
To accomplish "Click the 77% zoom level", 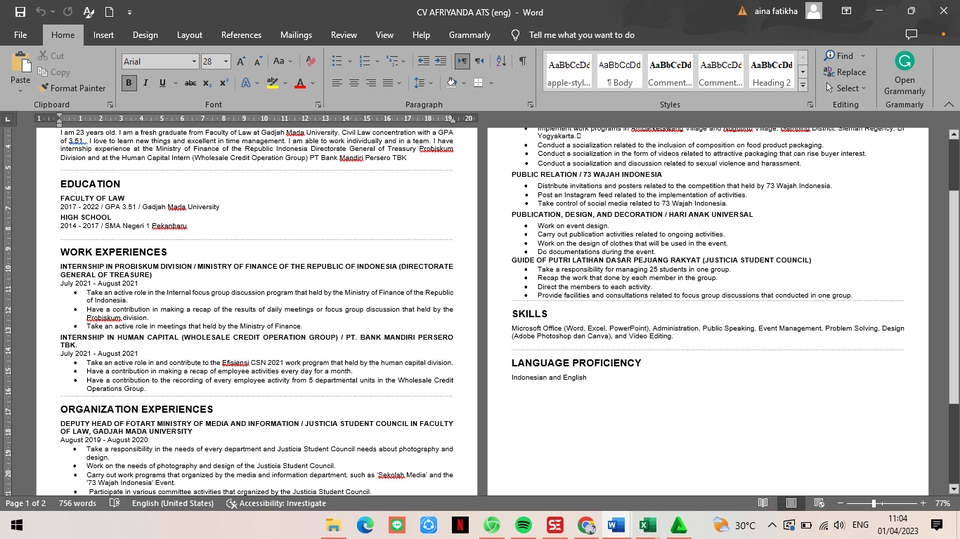I will 942,503.
